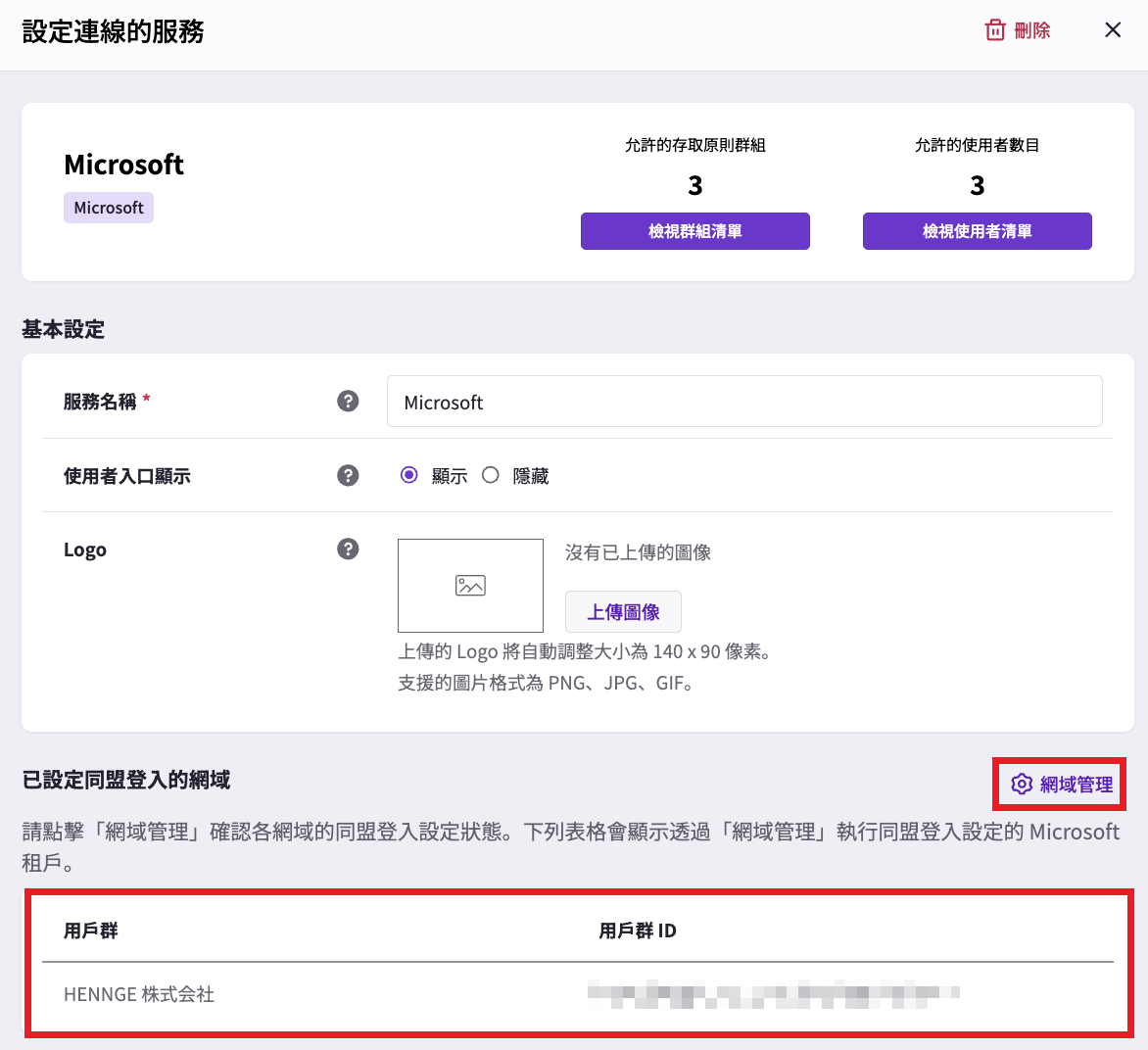Screen dimensions: 1148x1050
Task: Click the 上傳圖像 button
Action: [x=623, y=611]
